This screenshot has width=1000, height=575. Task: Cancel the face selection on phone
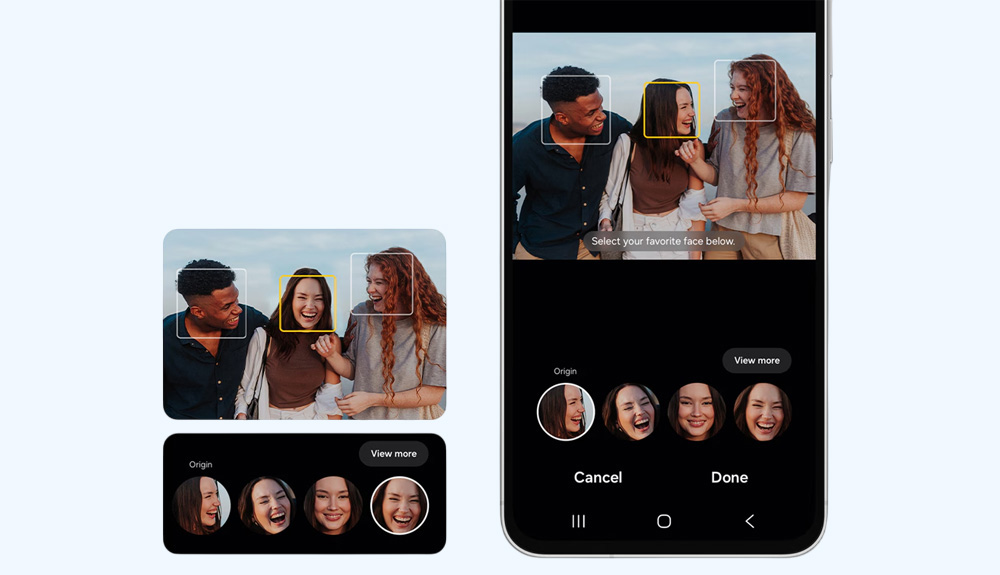click(598, 477)
